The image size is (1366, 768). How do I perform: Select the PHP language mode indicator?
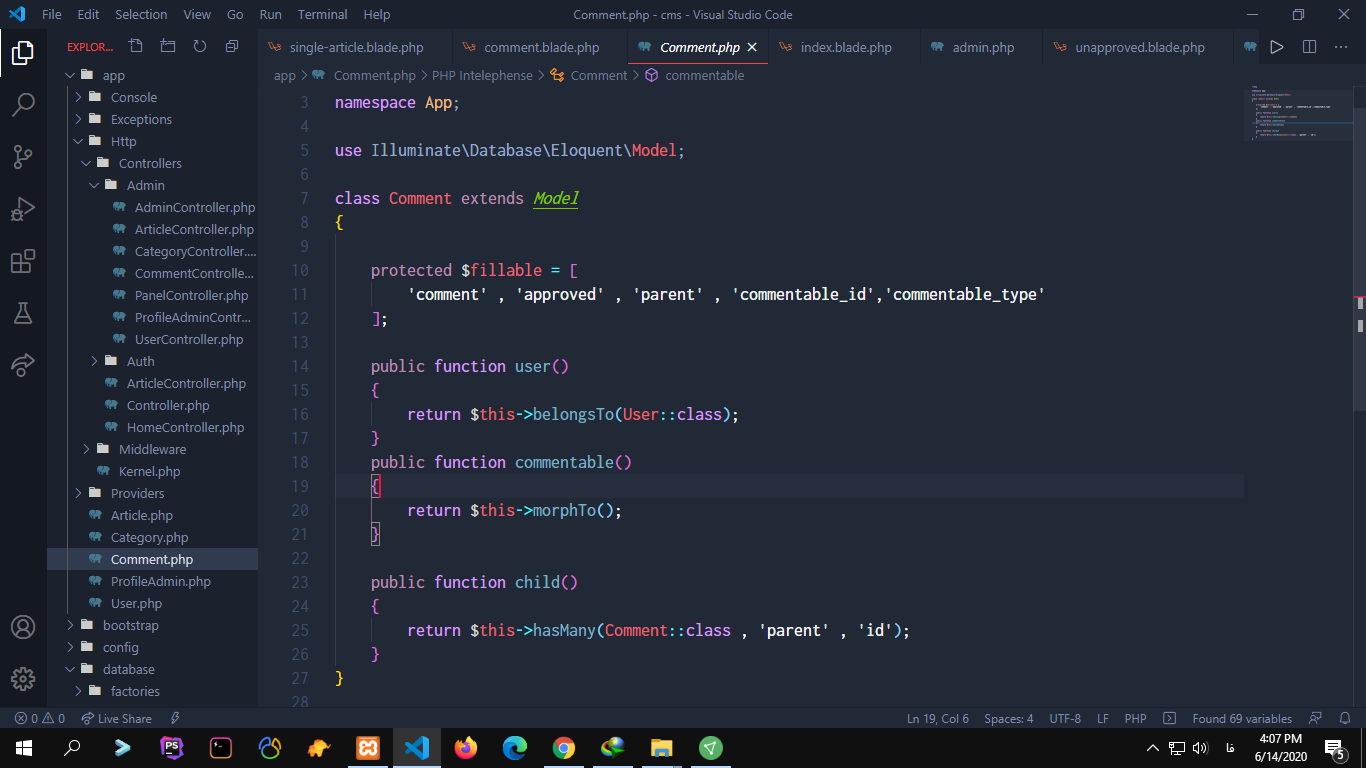click(1135, 718)
